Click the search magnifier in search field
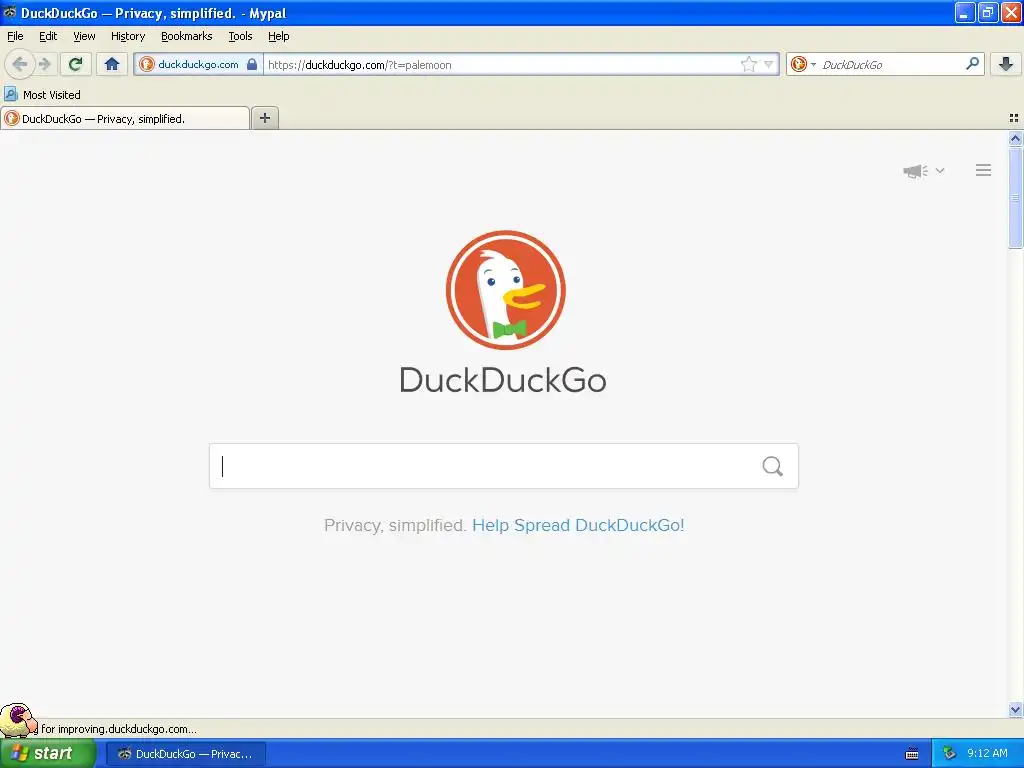The width and height of the screenshot is (1024, 768). [773, 466]
